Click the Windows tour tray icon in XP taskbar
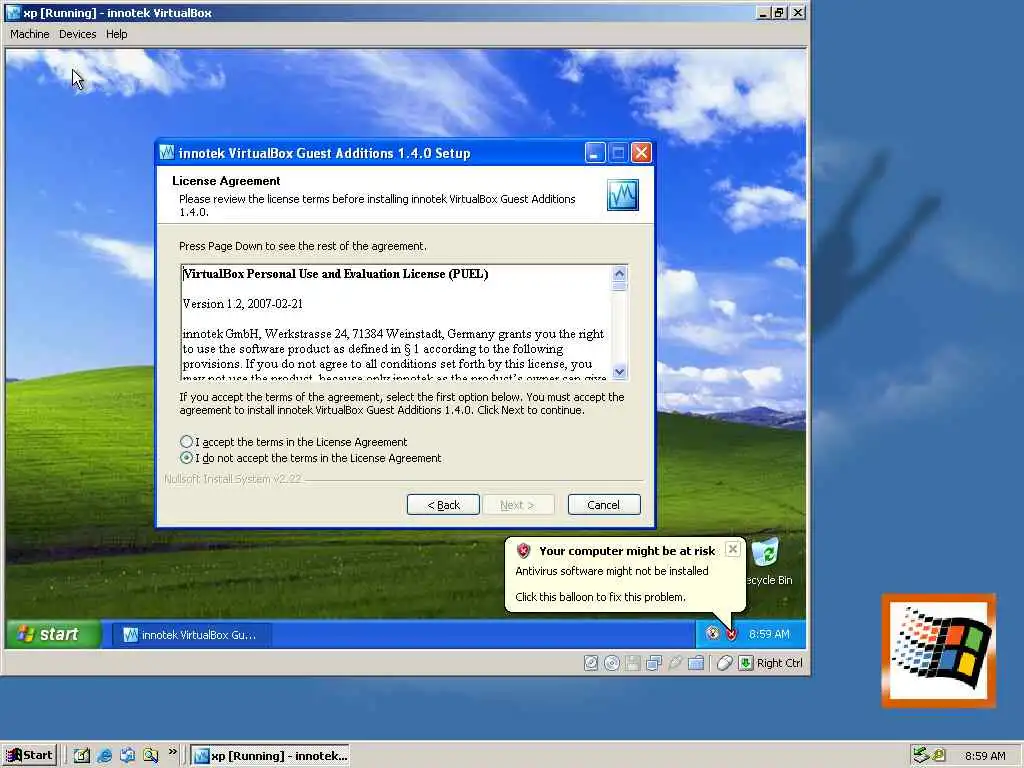Screen dimensions: 1024x768 coord(712,633)
